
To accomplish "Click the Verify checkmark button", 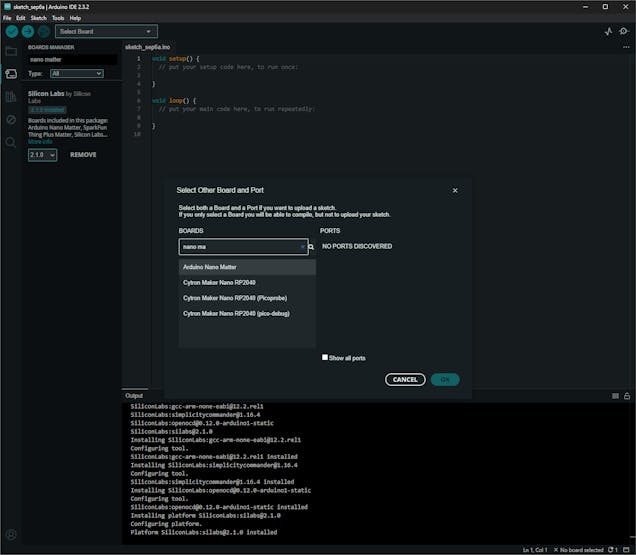I will coord(12,31).
